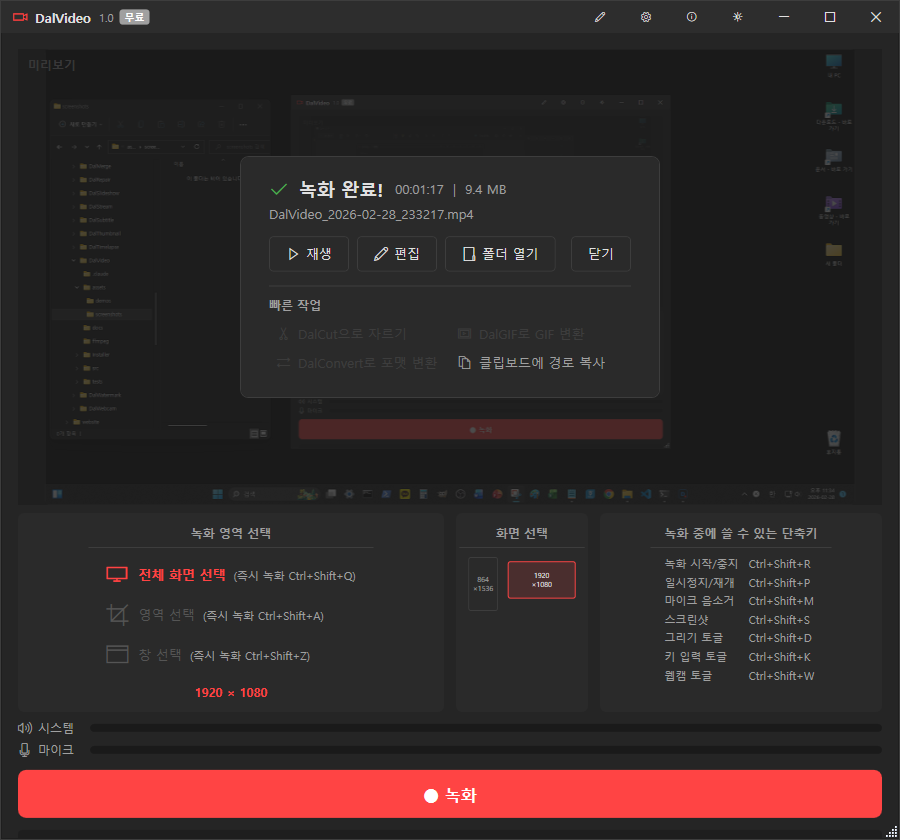
Task: Select 전체 화면 선택 full screen mode
Action: click(181, 575)
